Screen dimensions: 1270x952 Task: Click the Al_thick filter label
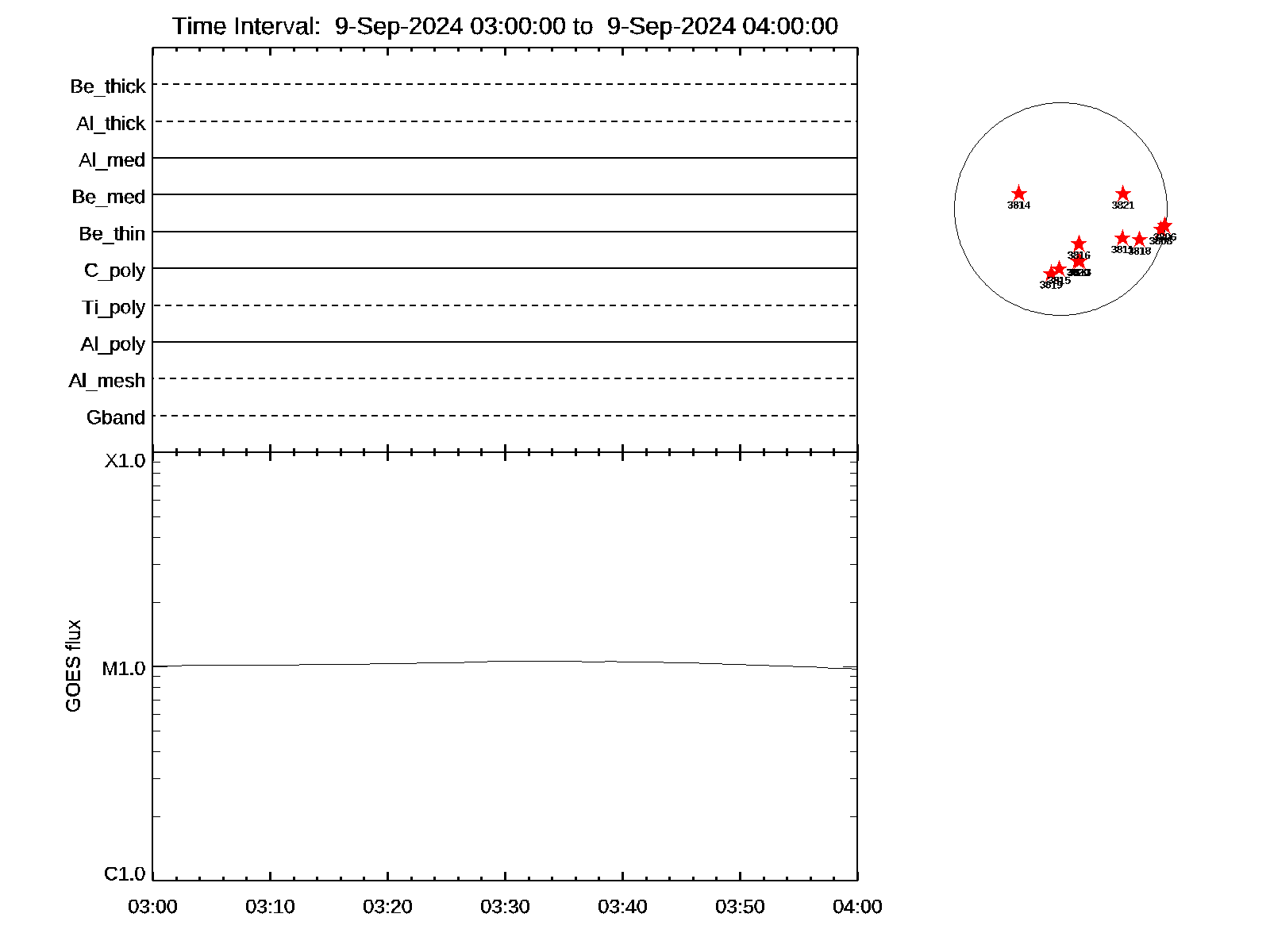111,124
